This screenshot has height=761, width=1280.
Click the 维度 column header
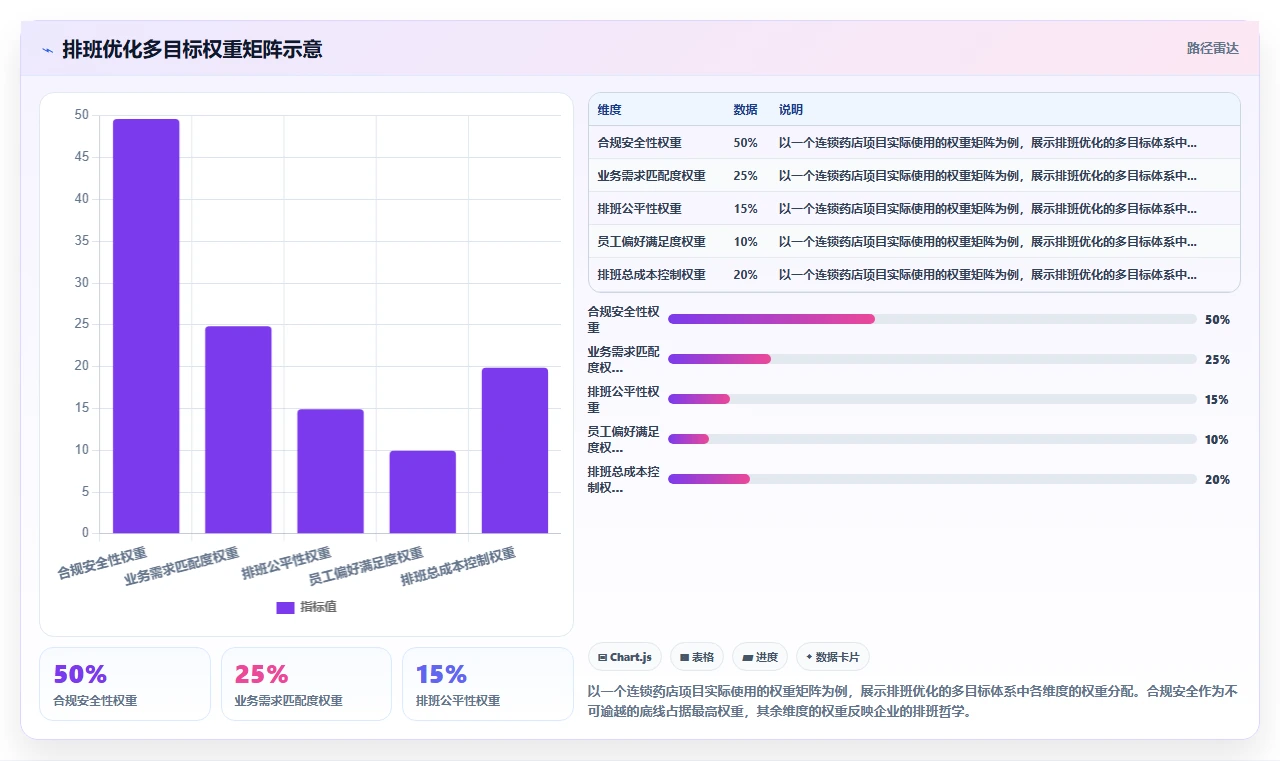point(609,110)
